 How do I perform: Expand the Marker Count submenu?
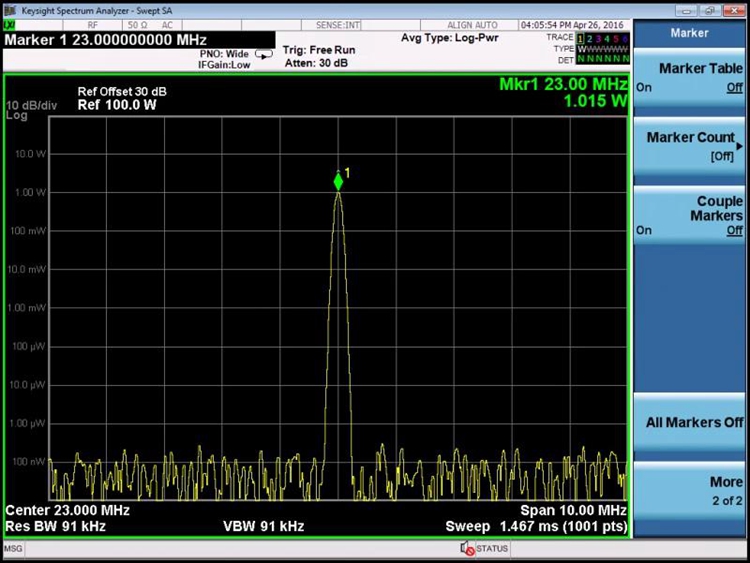[689, 146]
